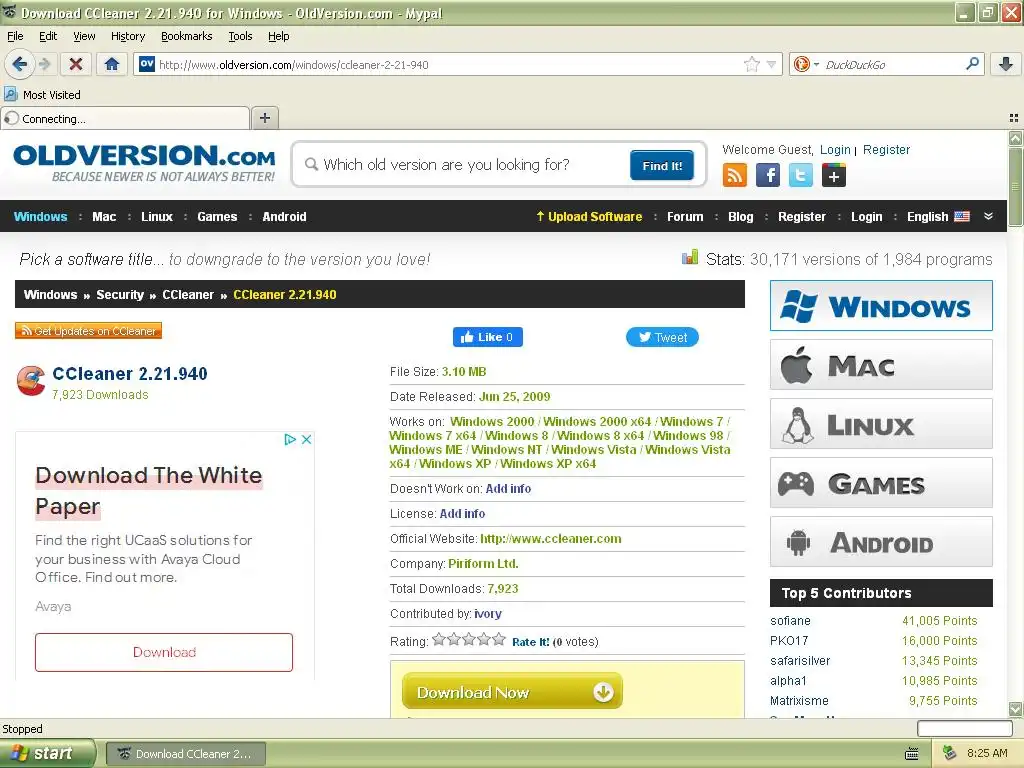Open the Security breadcrumb link

tap(120, 295)
